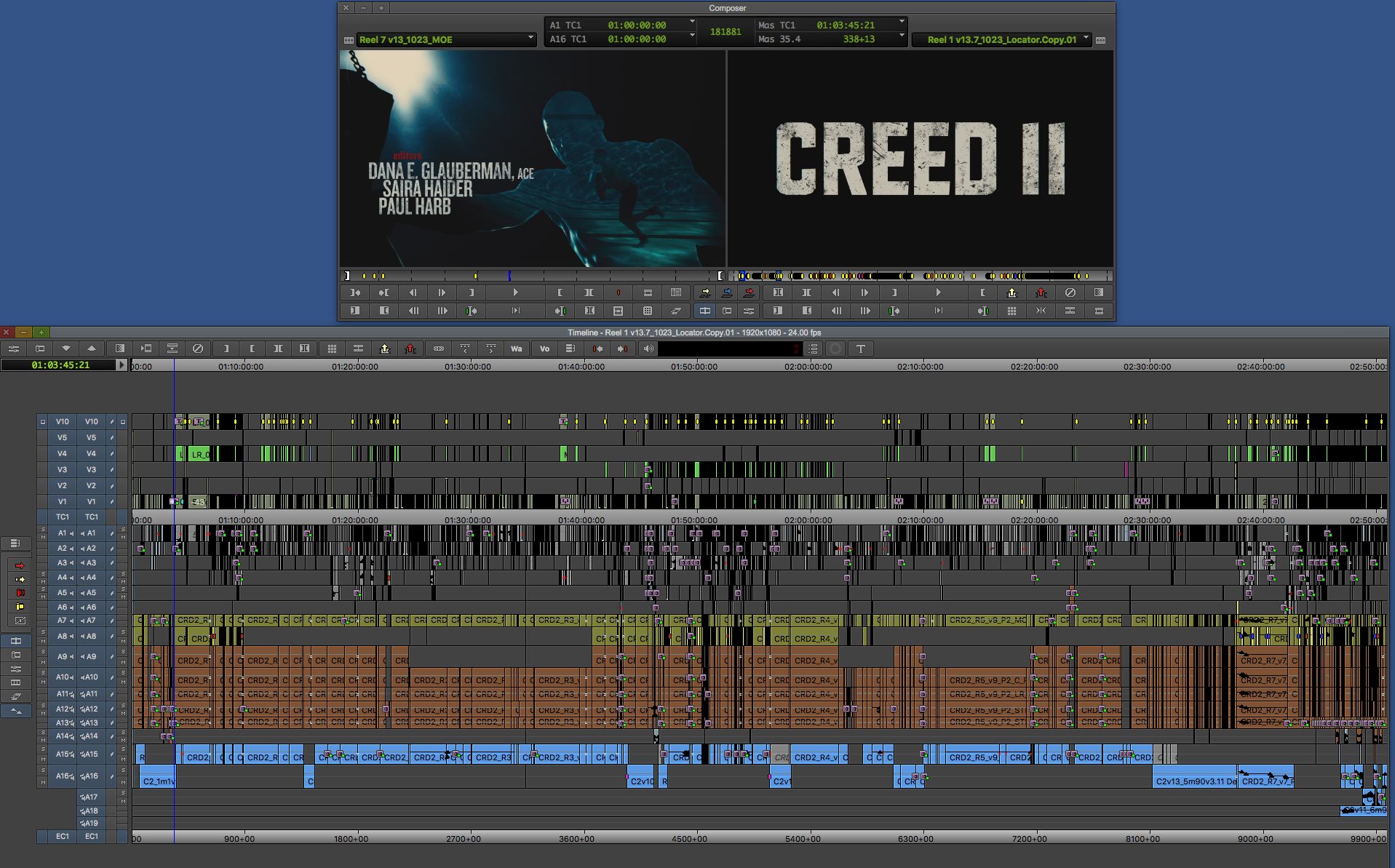Click the yellow Splice-In arrow in Composer
The width and height of the screenshot is (1395, 868).
coord(704,292)
